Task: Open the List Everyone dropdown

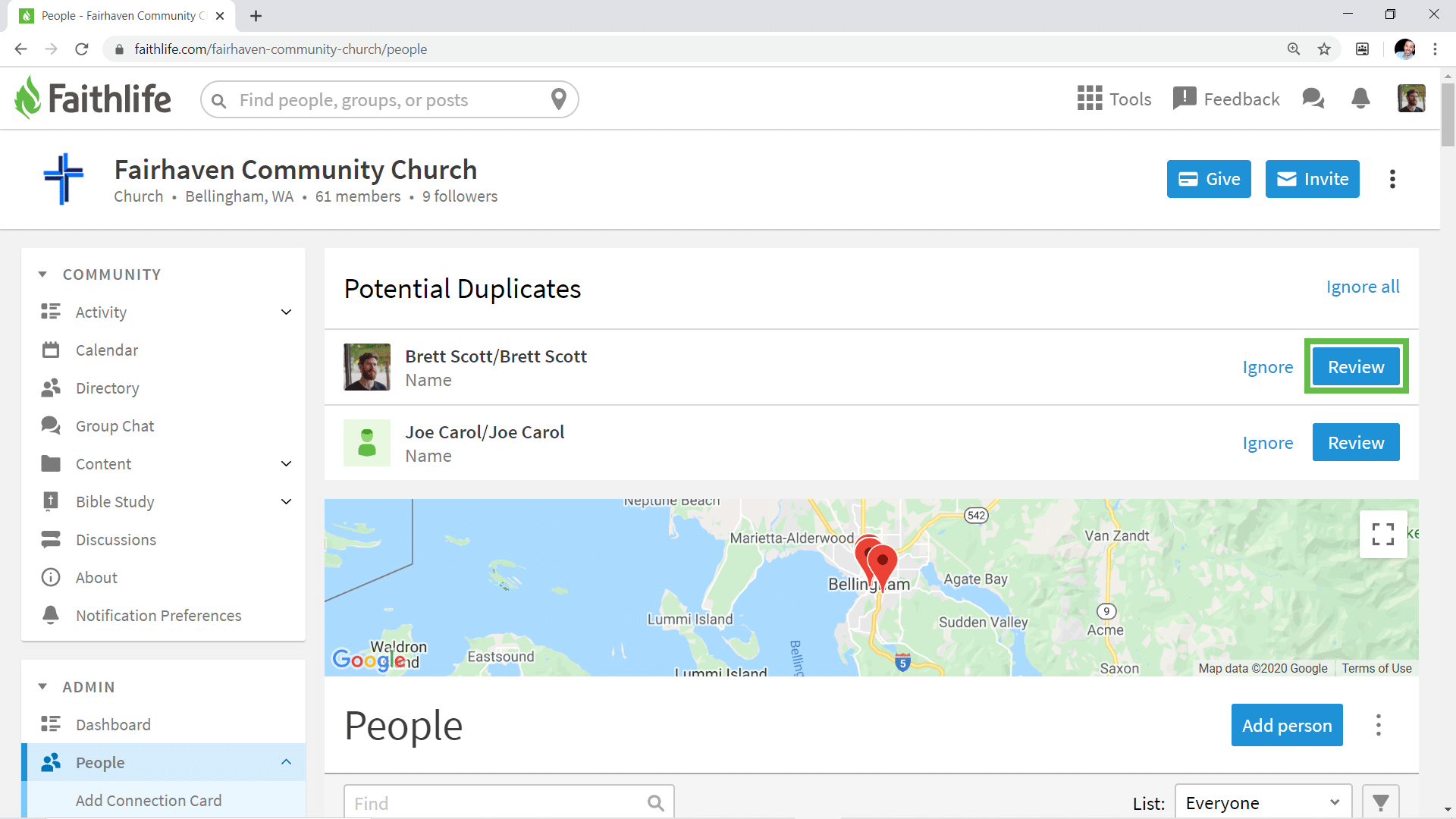Action: 1263,802
